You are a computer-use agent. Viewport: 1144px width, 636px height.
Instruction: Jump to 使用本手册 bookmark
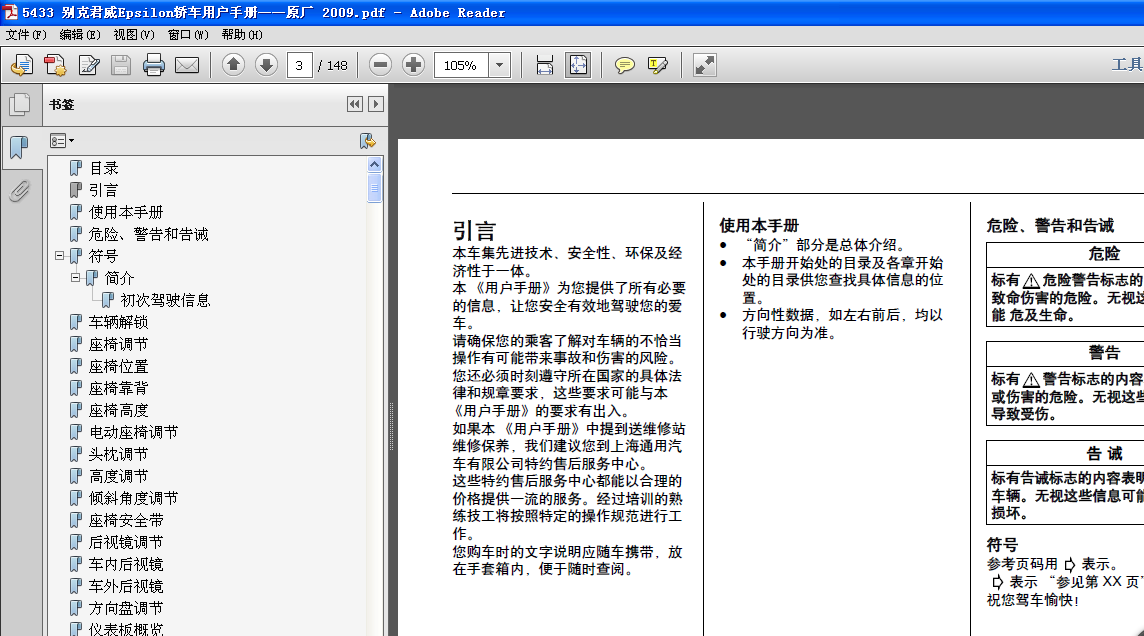125,212
